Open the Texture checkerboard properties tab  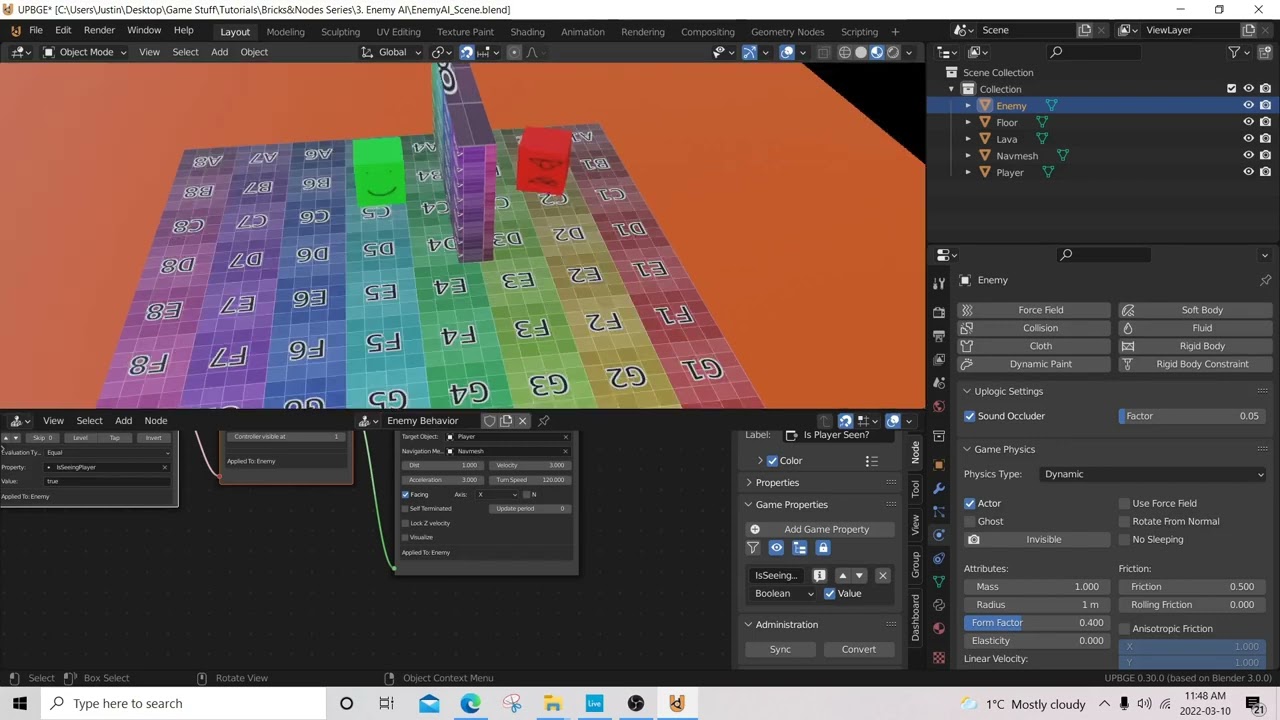[x=938, y=657]
